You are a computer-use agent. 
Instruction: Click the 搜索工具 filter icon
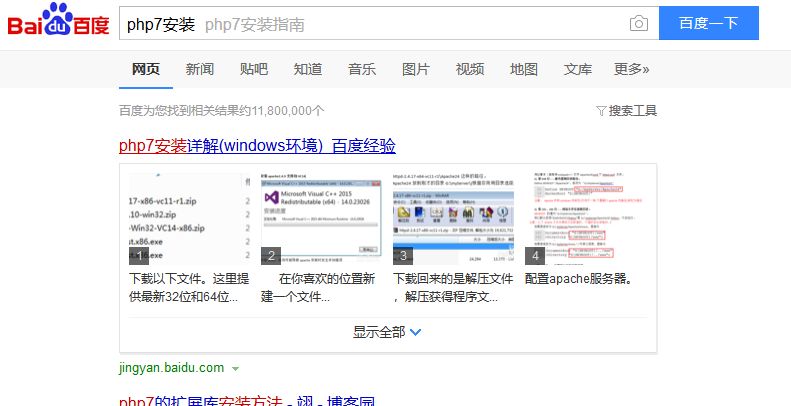coord(601,111)
